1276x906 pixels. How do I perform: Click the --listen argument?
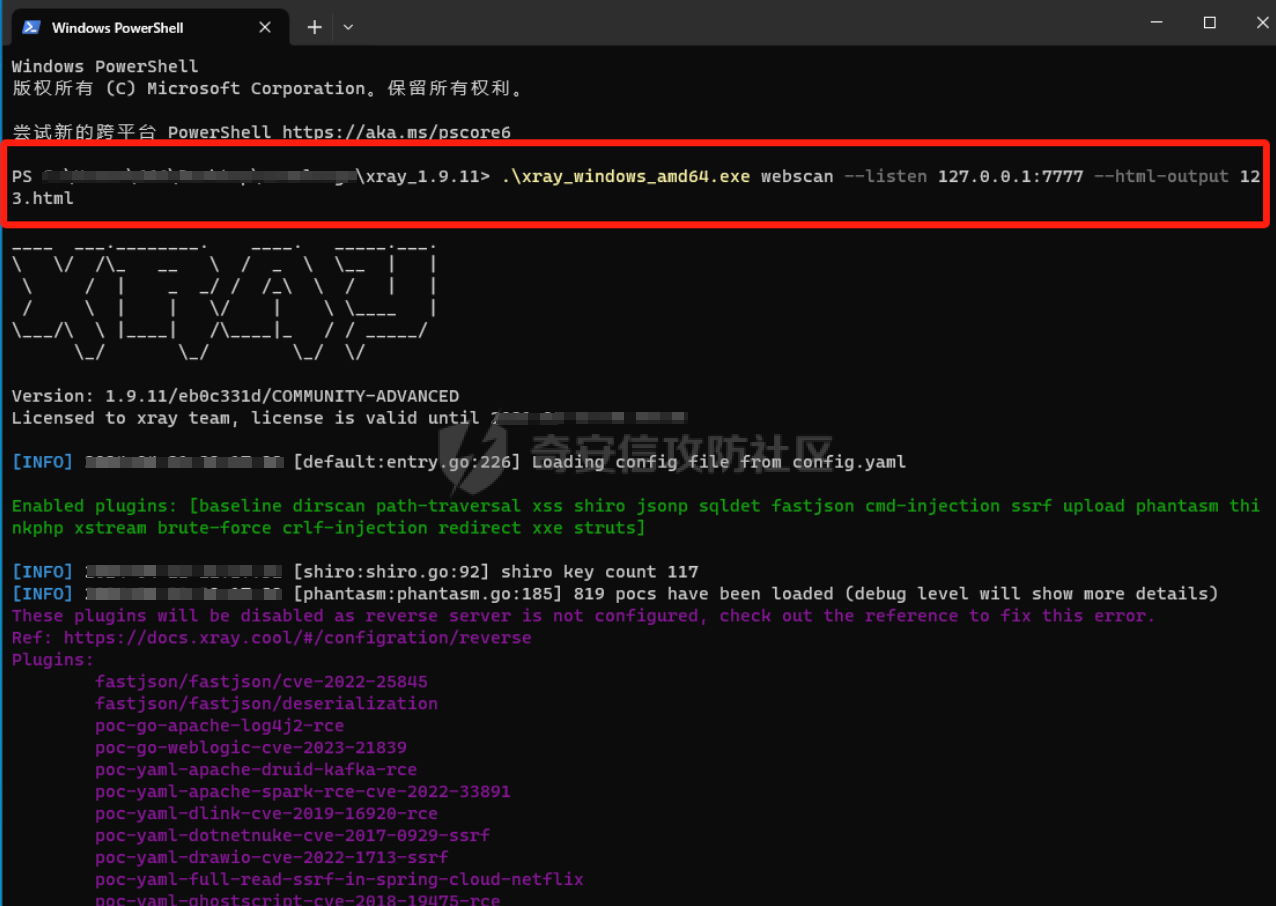click(x=886, y=177)
